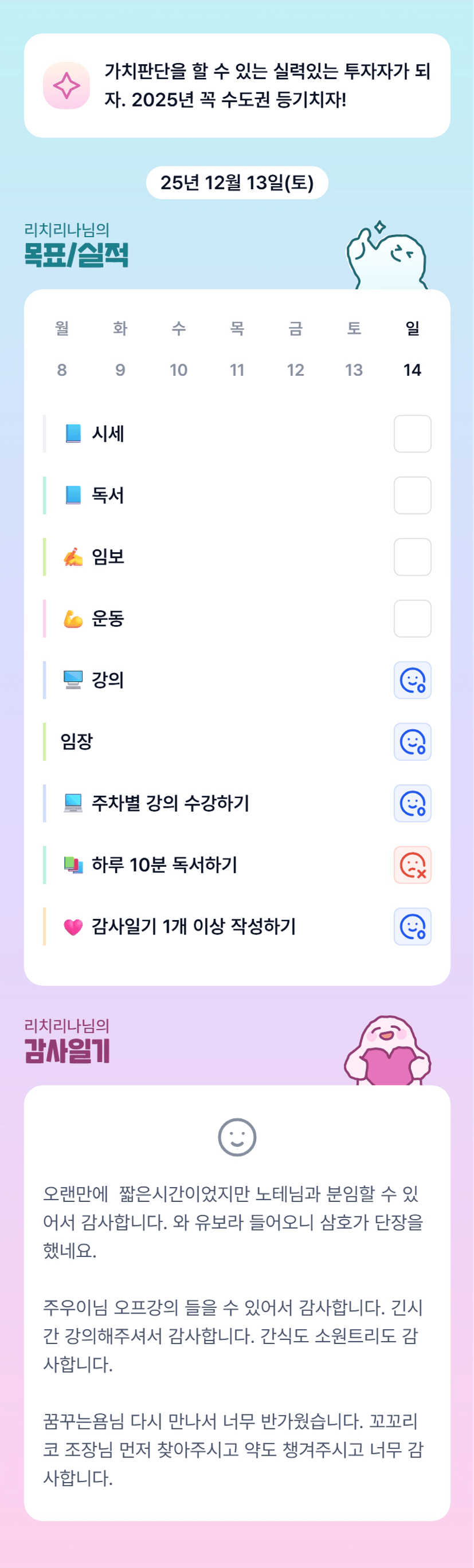Screen dimensions: 474x1568
Task: Click the gratitude diary text starting 오랜만에
Action: click(232, 1221)
